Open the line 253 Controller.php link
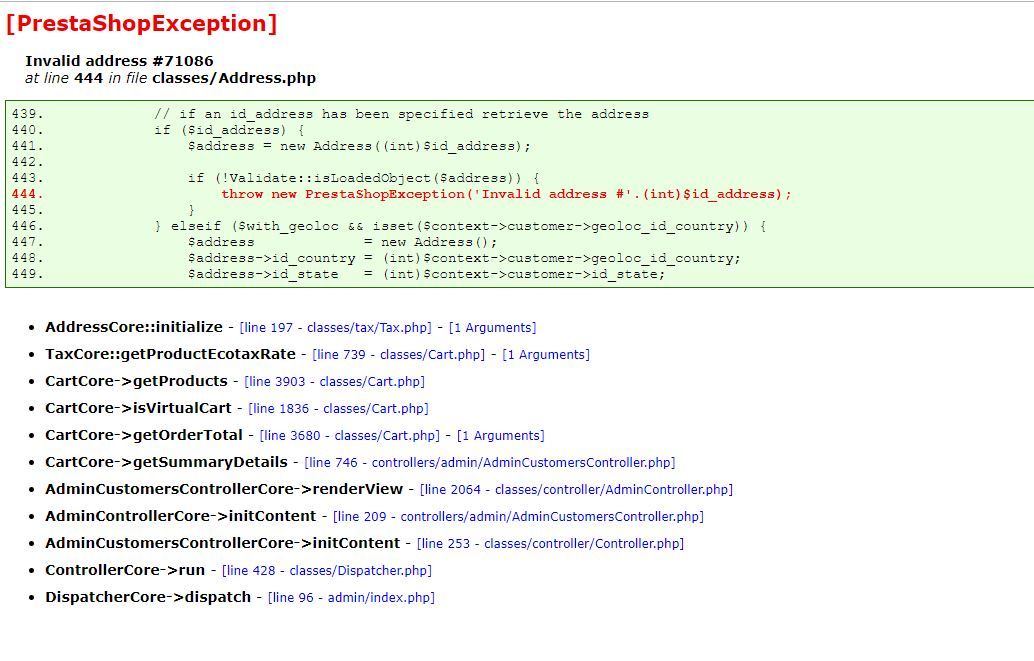 pos(550,544)
